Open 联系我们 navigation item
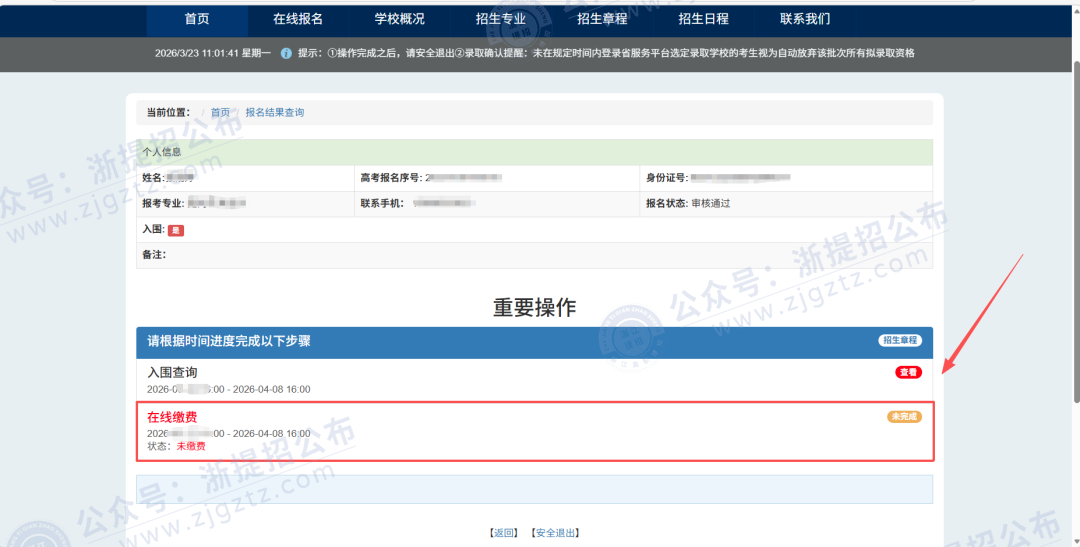The image size is (1080, 547). coord(805,19)
